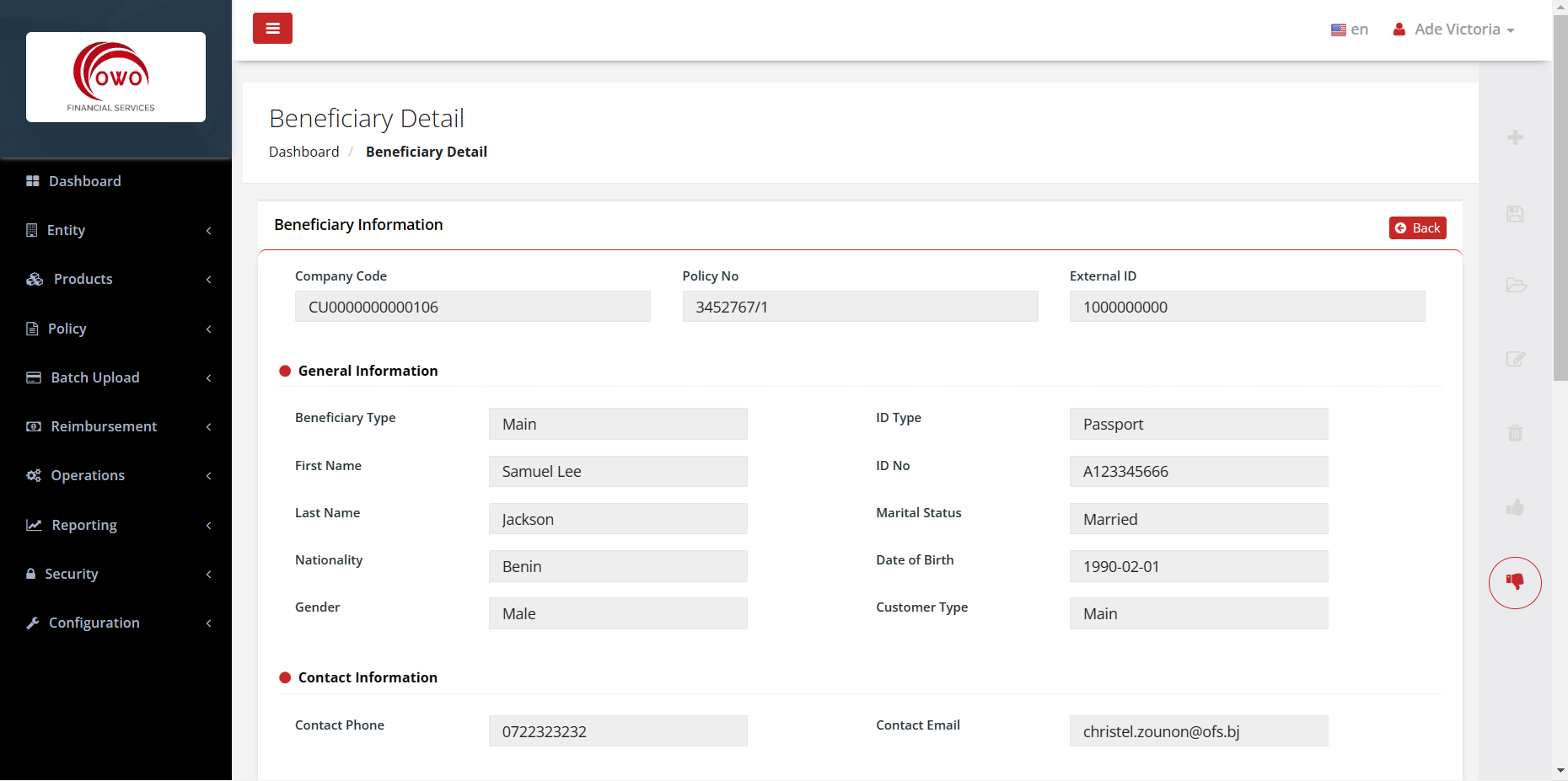Click the edit pencil icon in right toolbar
This screenshot has height=781, width=1568.
(1516, 359)
